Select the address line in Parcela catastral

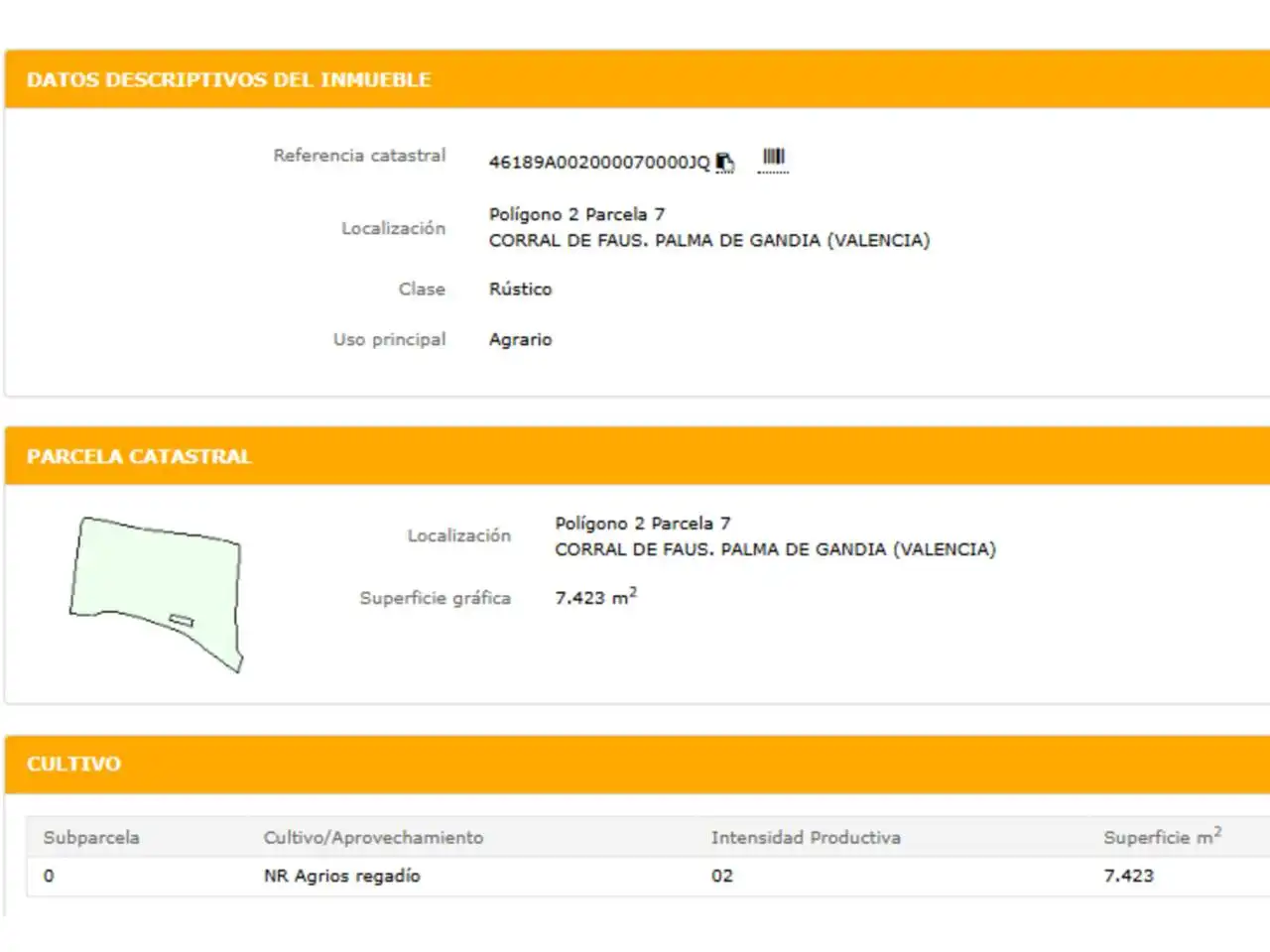click(x=775, y=549)
